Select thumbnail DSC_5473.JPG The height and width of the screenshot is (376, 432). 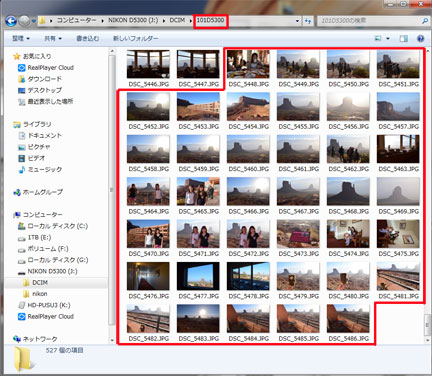click(x=298, y=234)
